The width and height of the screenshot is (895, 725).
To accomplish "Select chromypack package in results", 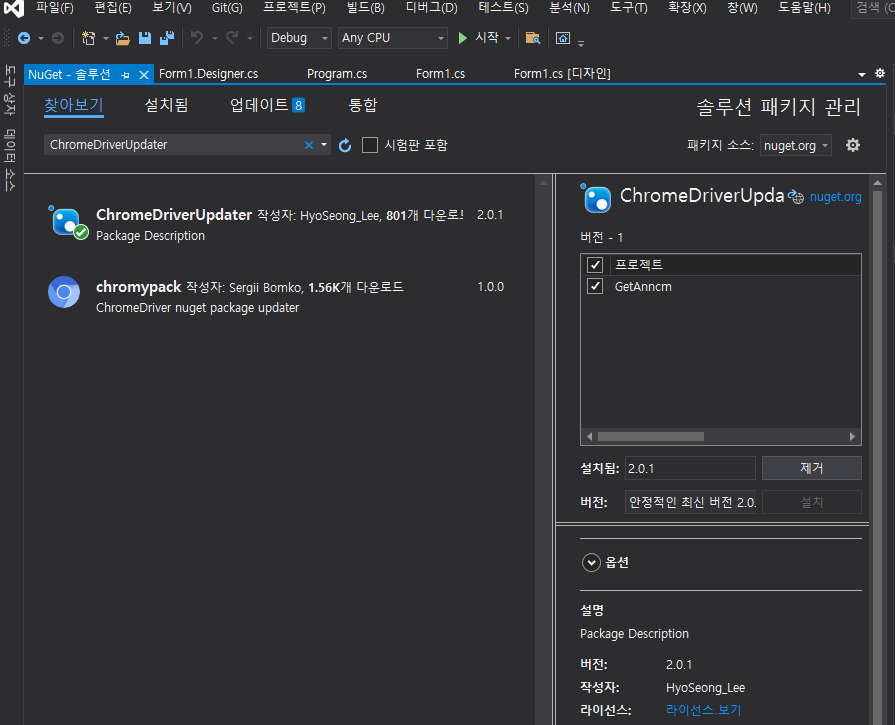I will click(280, 296).
